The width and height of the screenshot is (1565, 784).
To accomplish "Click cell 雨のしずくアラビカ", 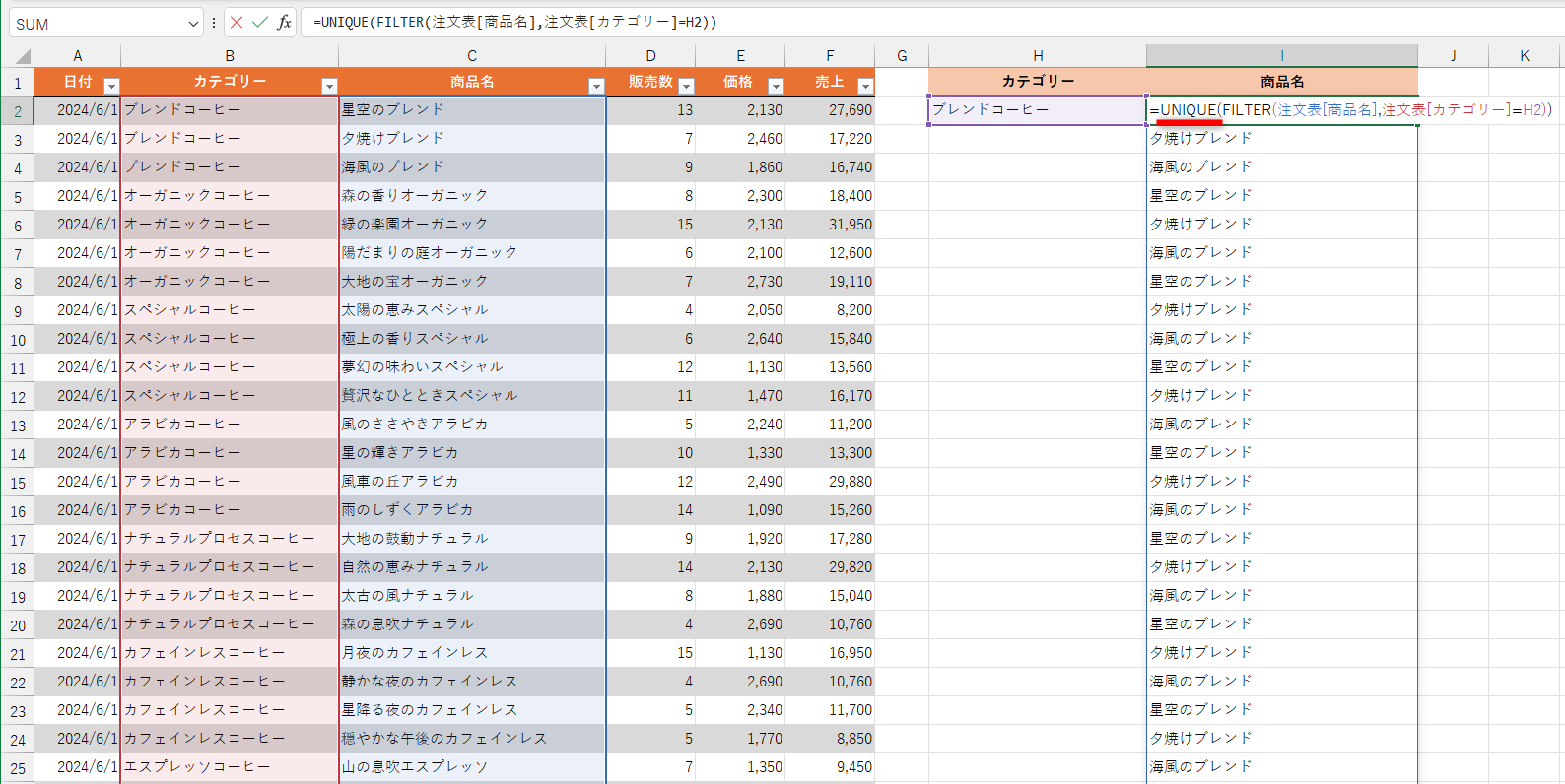I will [472, 510].
